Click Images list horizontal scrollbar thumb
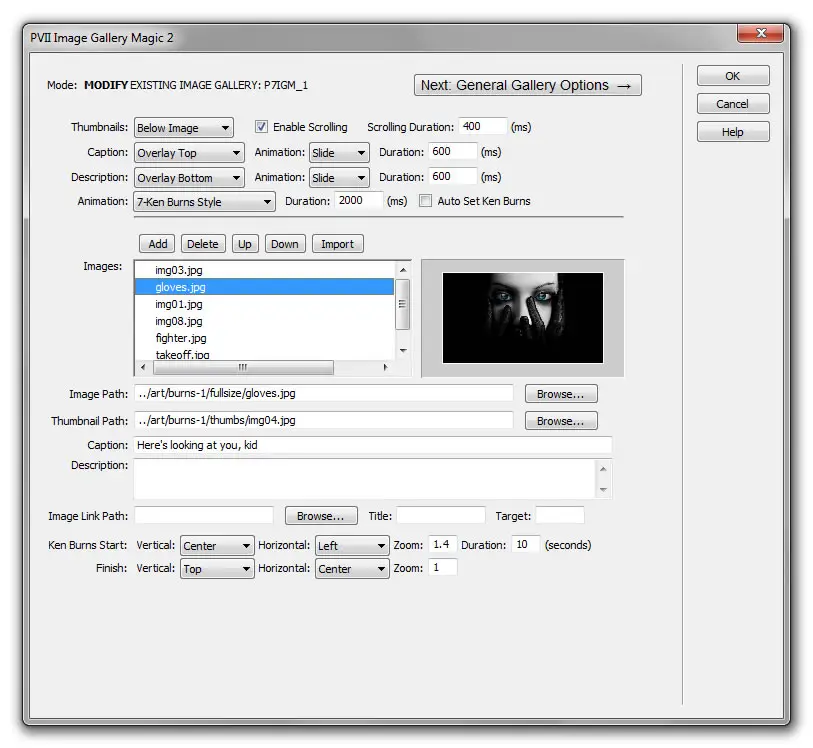Viewport: 813px width, 748px height. [243, 367]
